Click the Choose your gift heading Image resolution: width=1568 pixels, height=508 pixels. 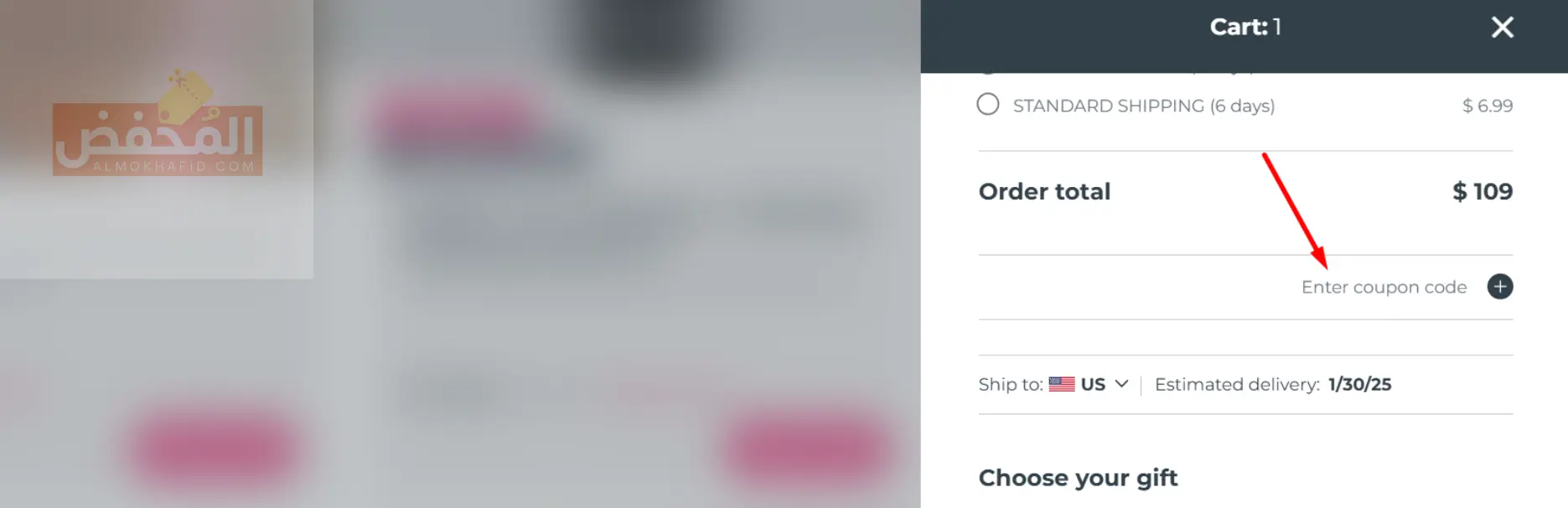(x=1078, y=478)
